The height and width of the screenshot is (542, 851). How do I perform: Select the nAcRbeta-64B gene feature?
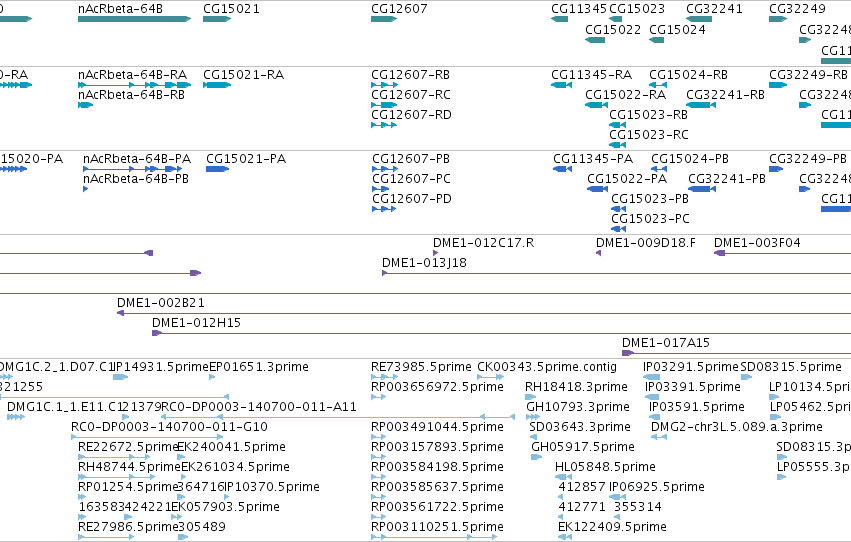click(x=135, y=19)
